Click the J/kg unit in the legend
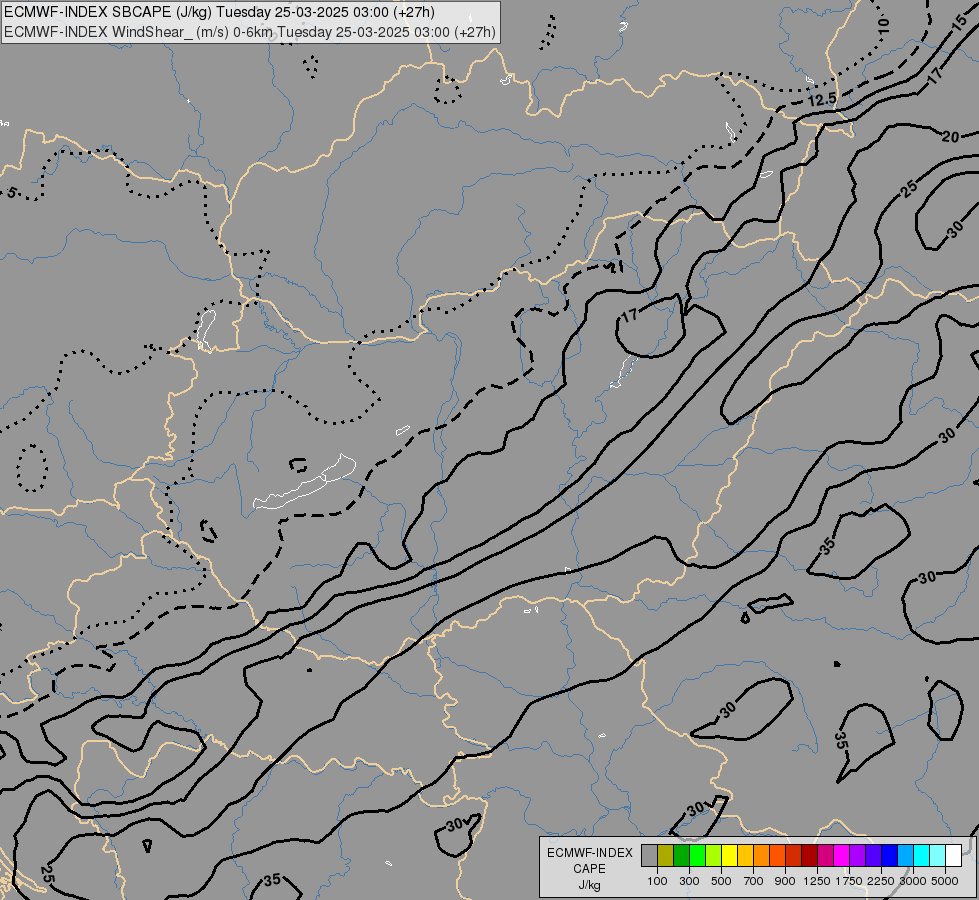979x900 pixels. [589, 885]
